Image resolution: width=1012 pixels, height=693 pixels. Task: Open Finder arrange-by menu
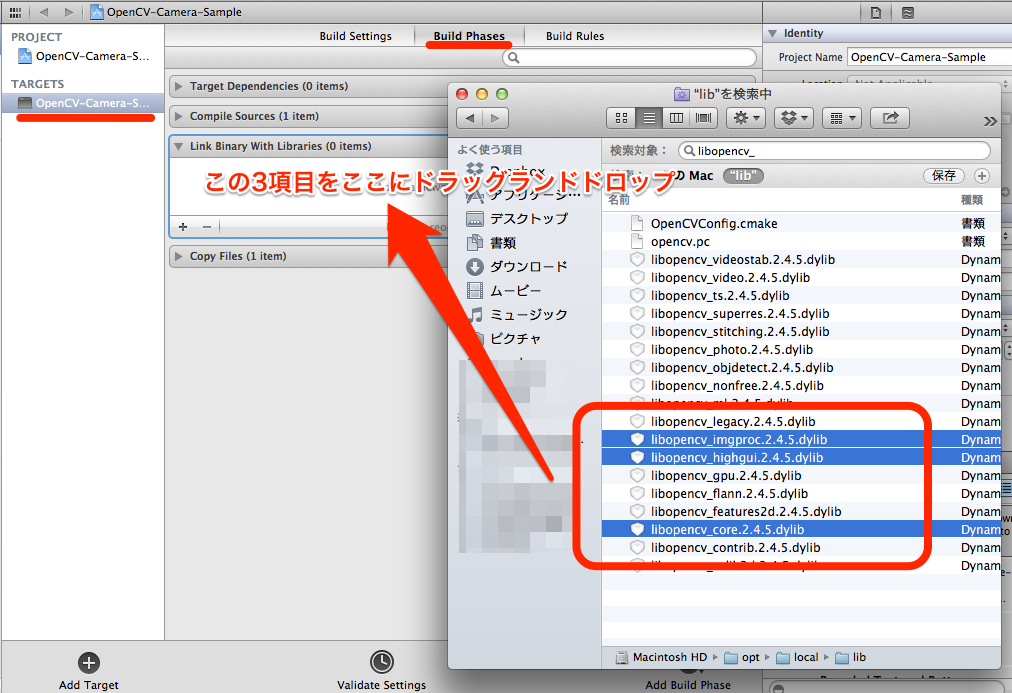tap(842, 118)
